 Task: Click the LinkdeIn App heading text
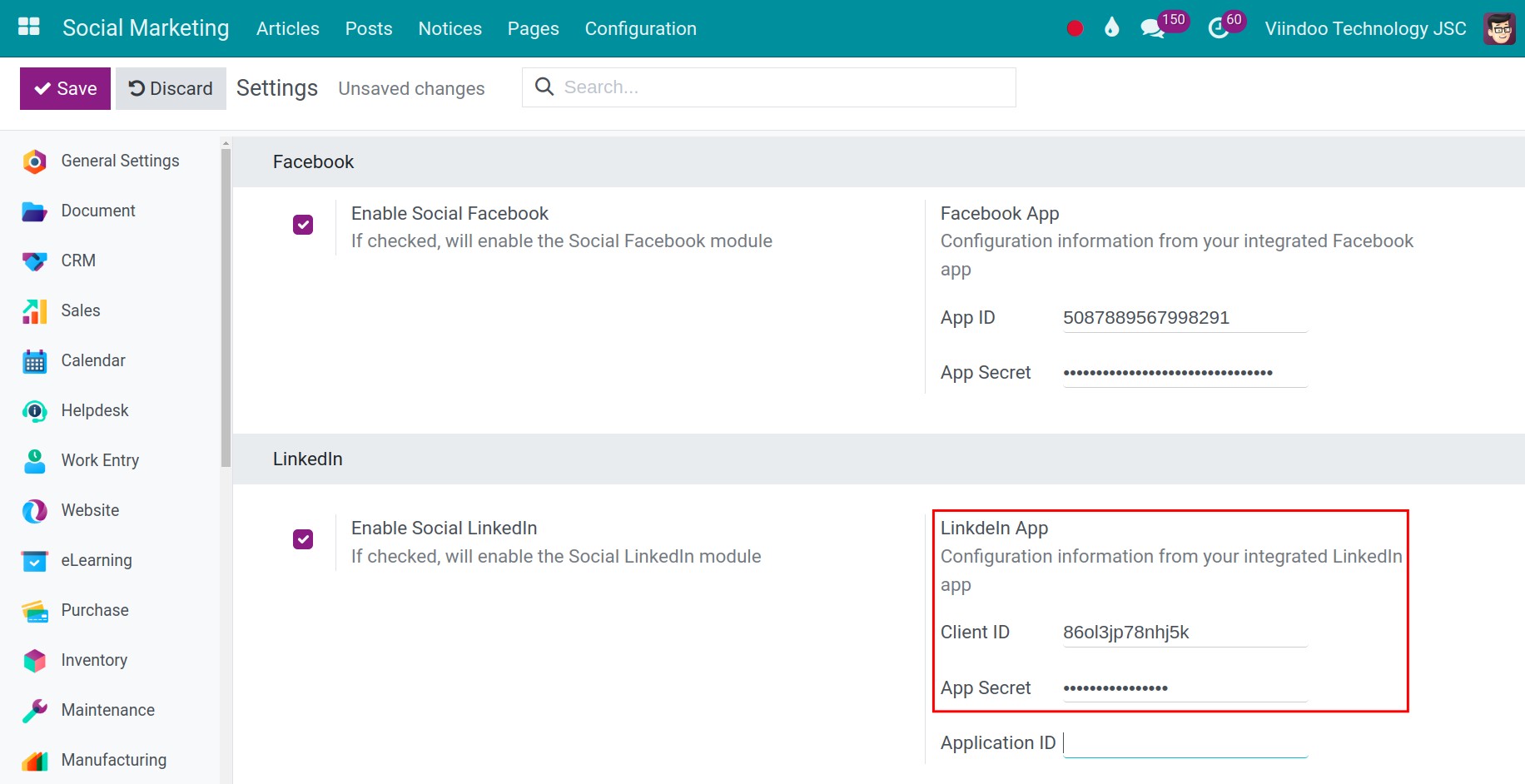[994, 528]
